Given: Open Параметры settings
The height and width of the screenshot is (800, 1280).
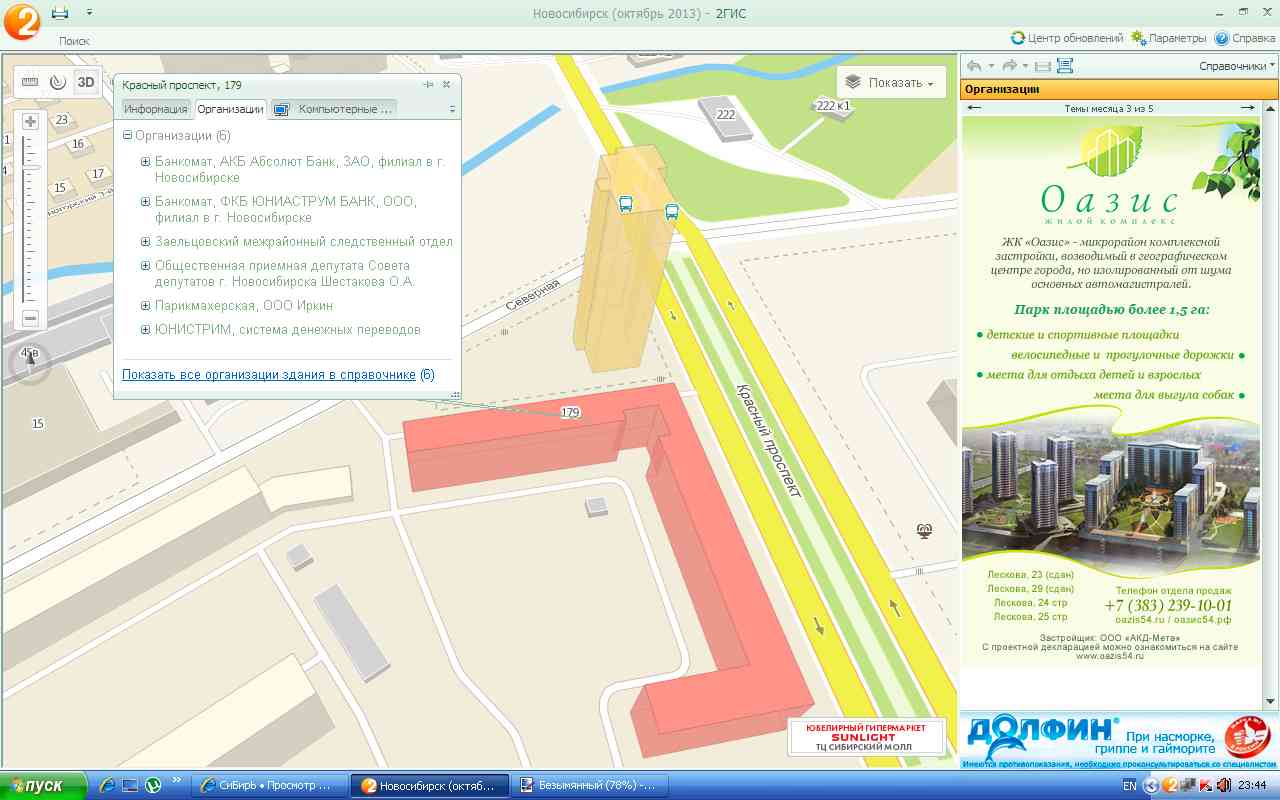Looking at the screenshot, I should pos(1169,38).
